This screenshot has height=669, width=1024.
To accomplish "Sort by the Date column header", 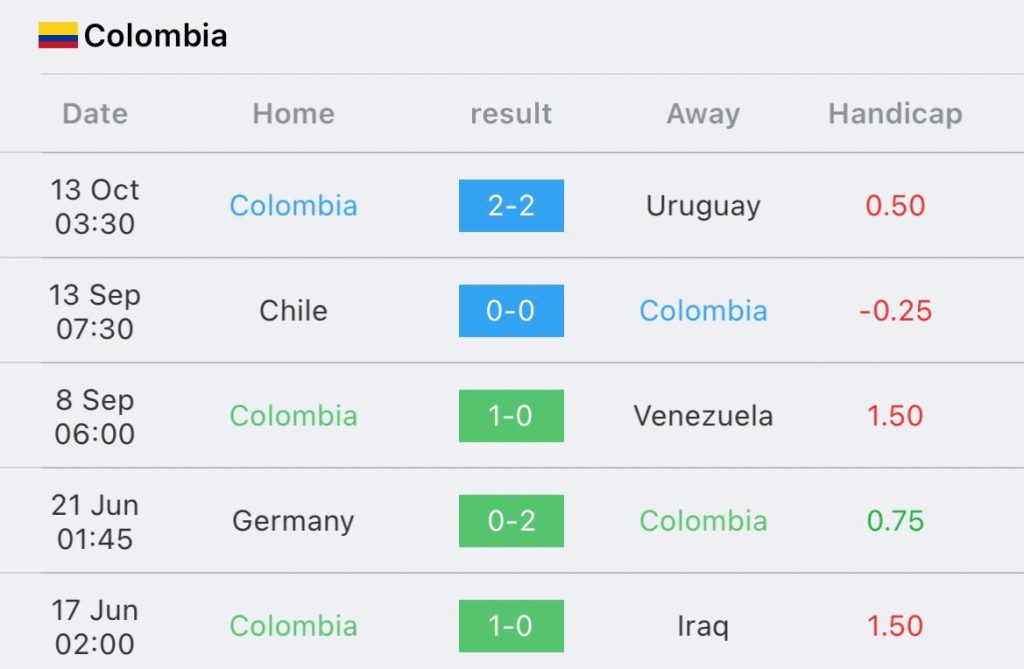I will click(x=95, y=114).
